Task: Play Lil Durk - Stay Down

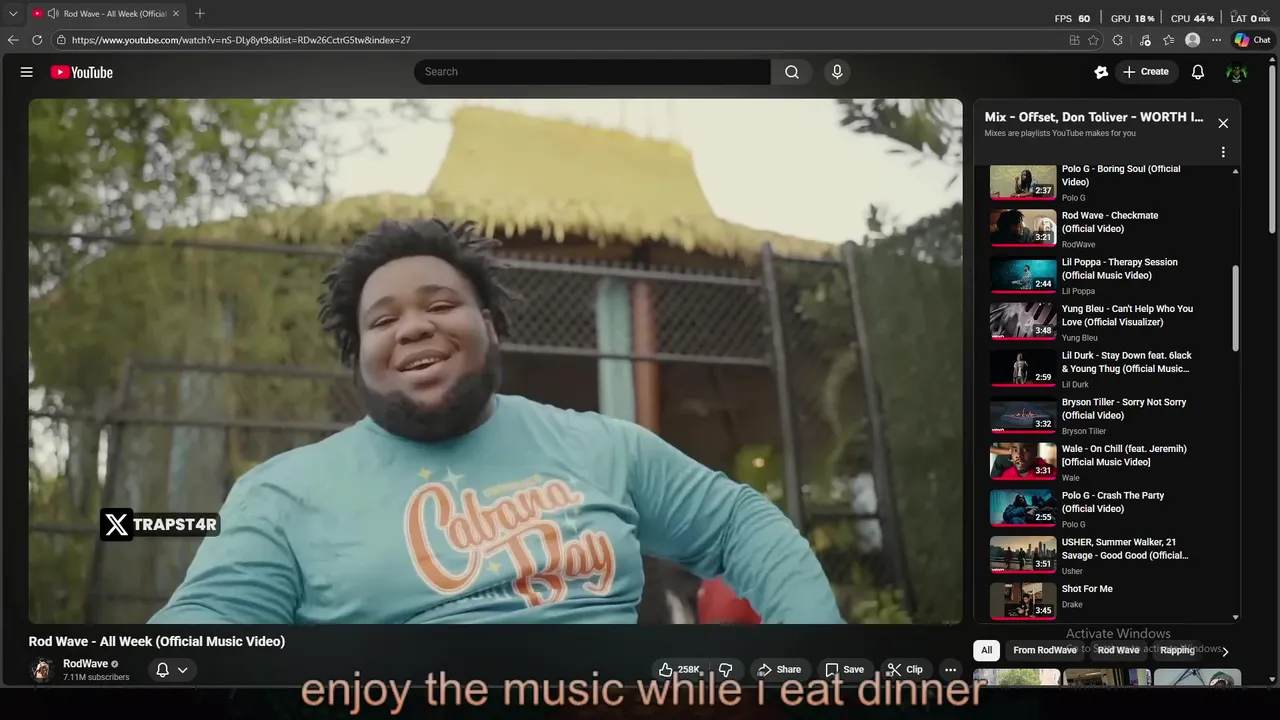Action: click(x=1106, y=369)
